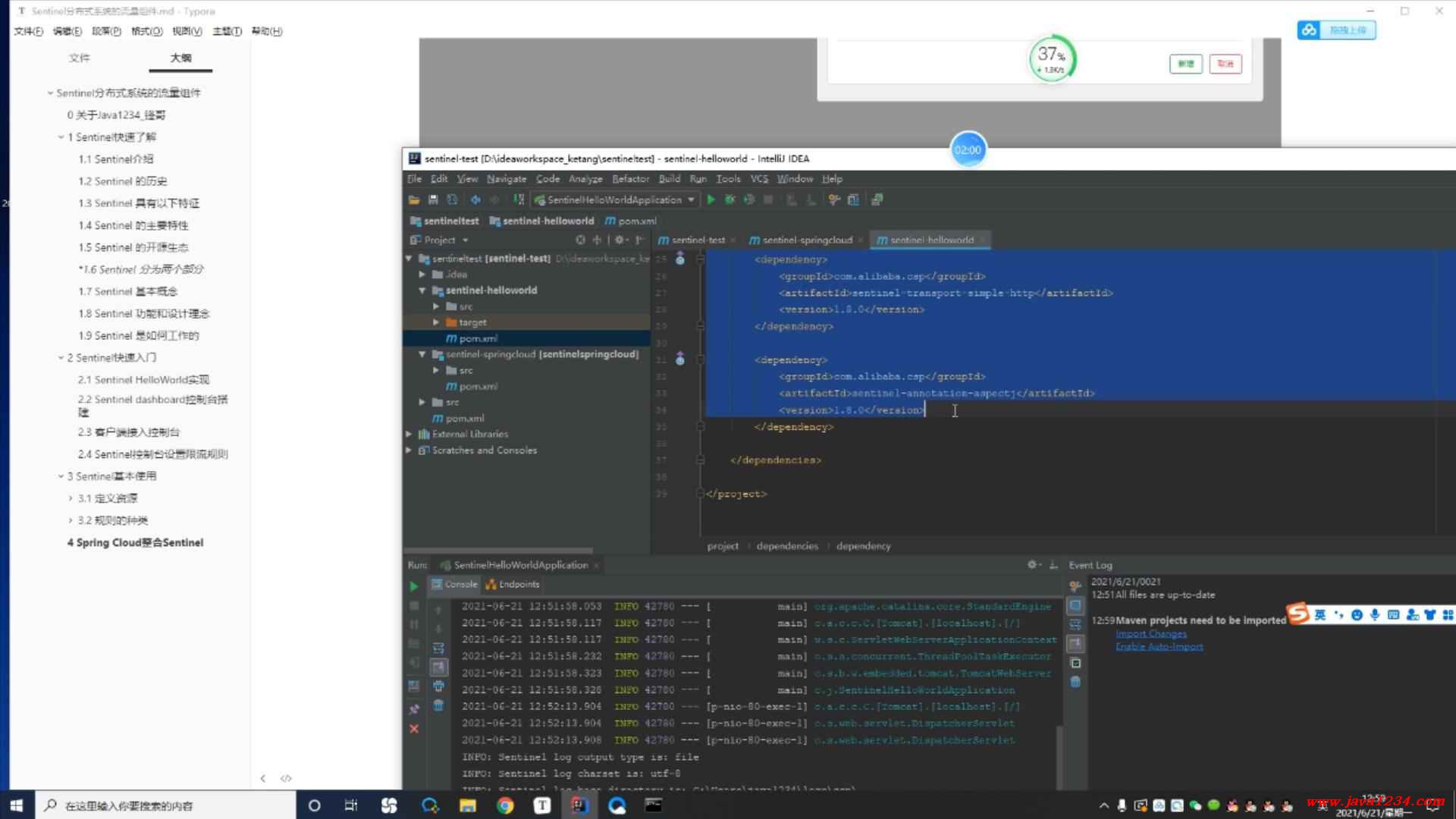Expand '3.1 定义资源' outline item in Typora
This screenshot has width=1456, height=819.
(71, 498)
